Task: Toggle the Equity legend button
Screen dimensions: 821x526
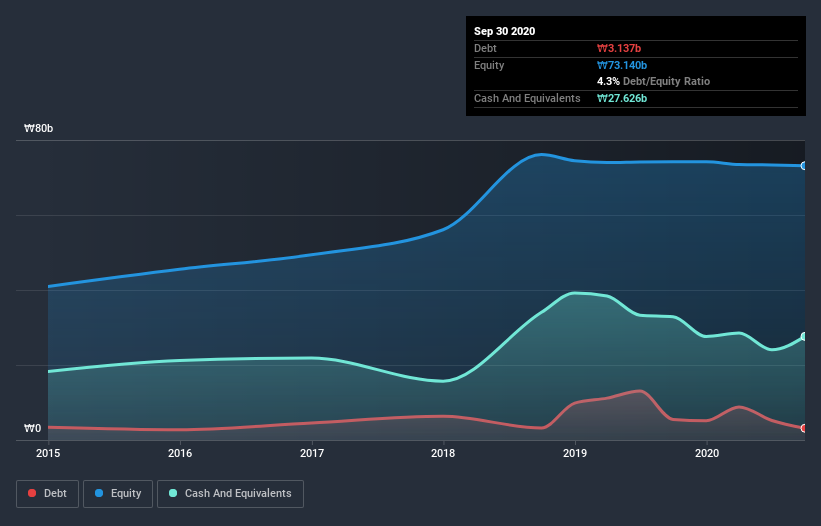Action: 118,494
